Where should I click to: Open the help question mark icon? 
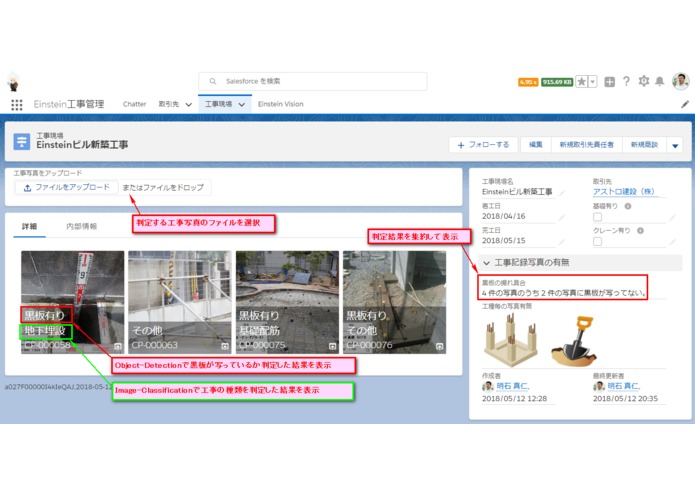point(626,81)
